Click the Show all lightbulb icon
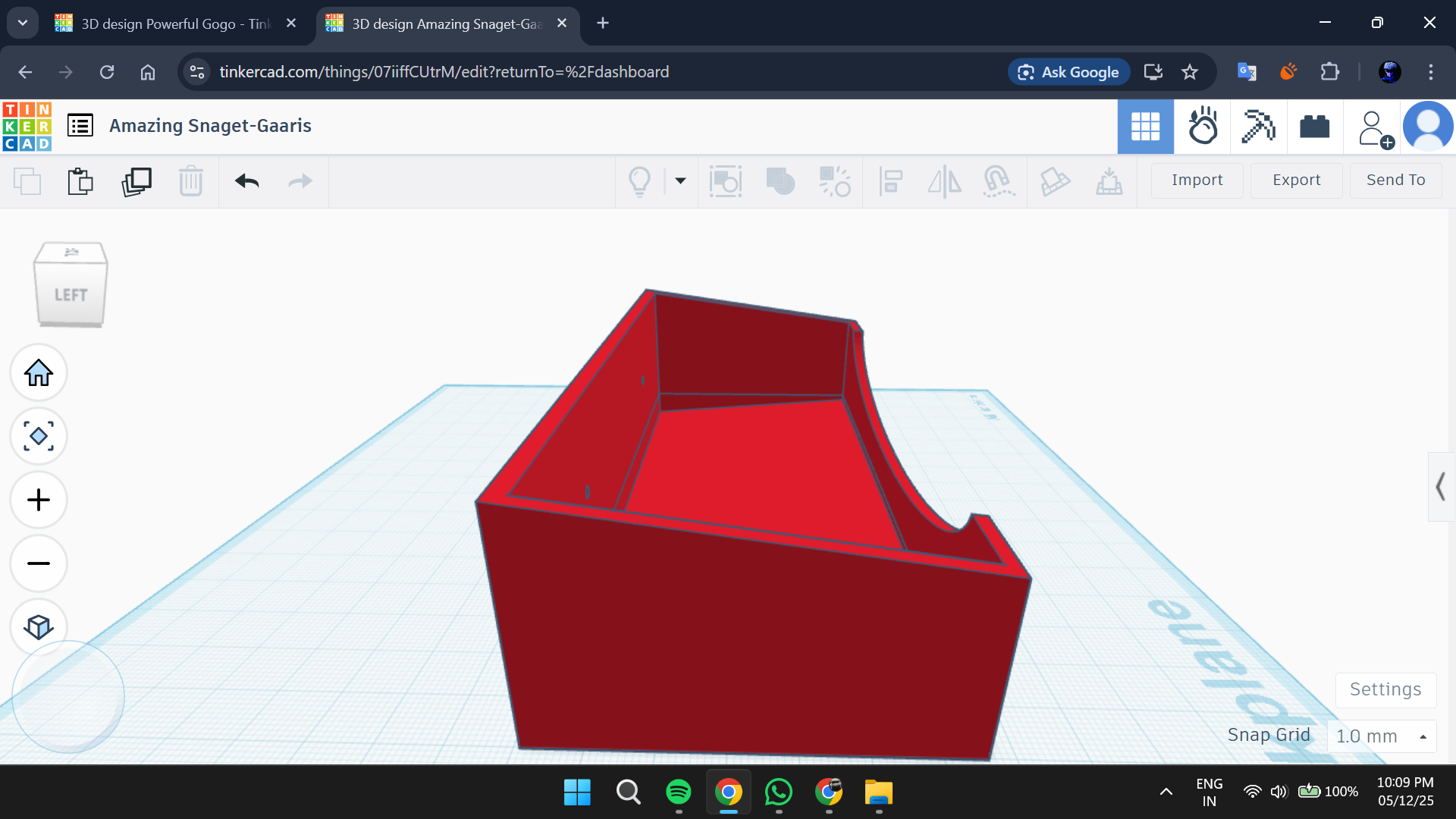Viewport: 1456px width, 819px height. [639, 181]
